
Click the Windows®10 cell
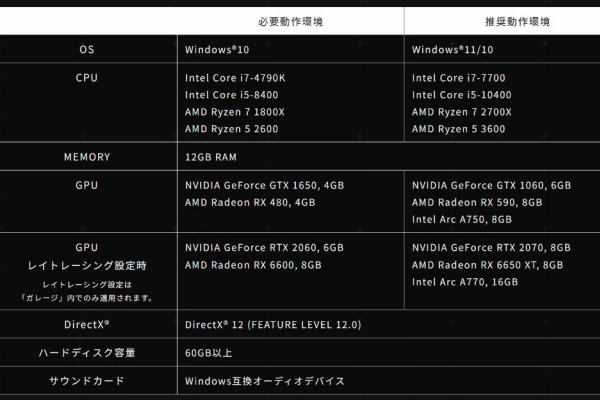pos(217,49)
